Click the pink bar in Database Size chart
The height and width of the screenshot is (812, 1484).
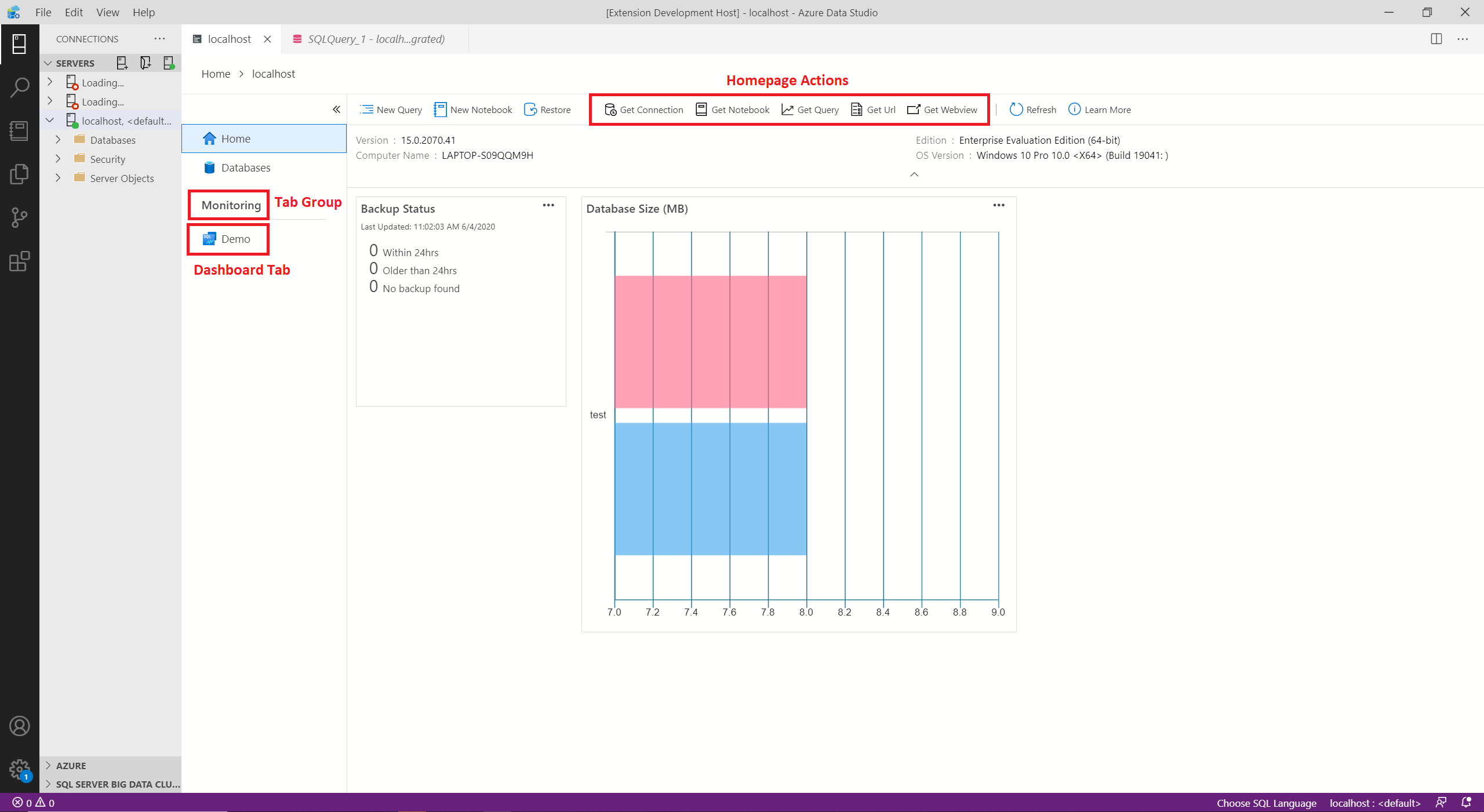[710, 342]
